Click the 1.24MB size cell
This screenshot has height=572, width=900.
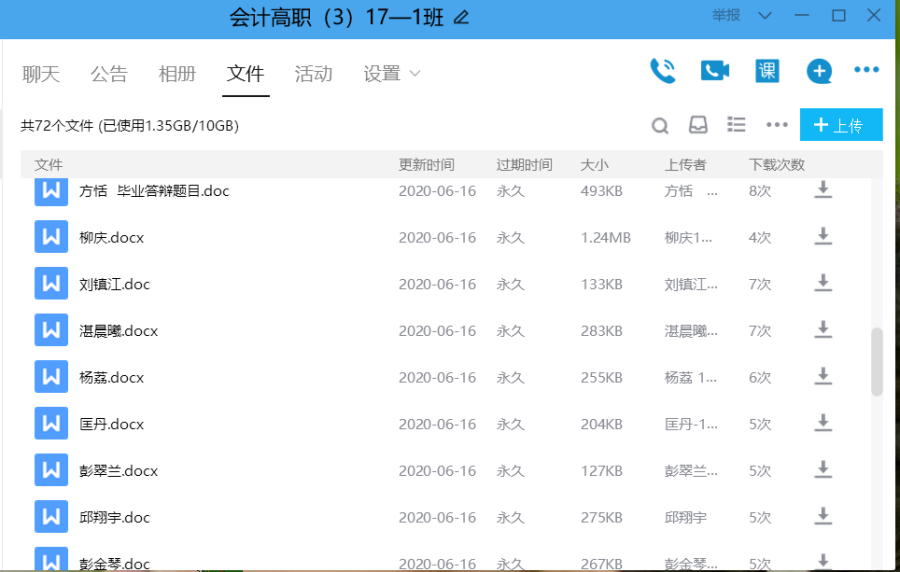point(606,238)
